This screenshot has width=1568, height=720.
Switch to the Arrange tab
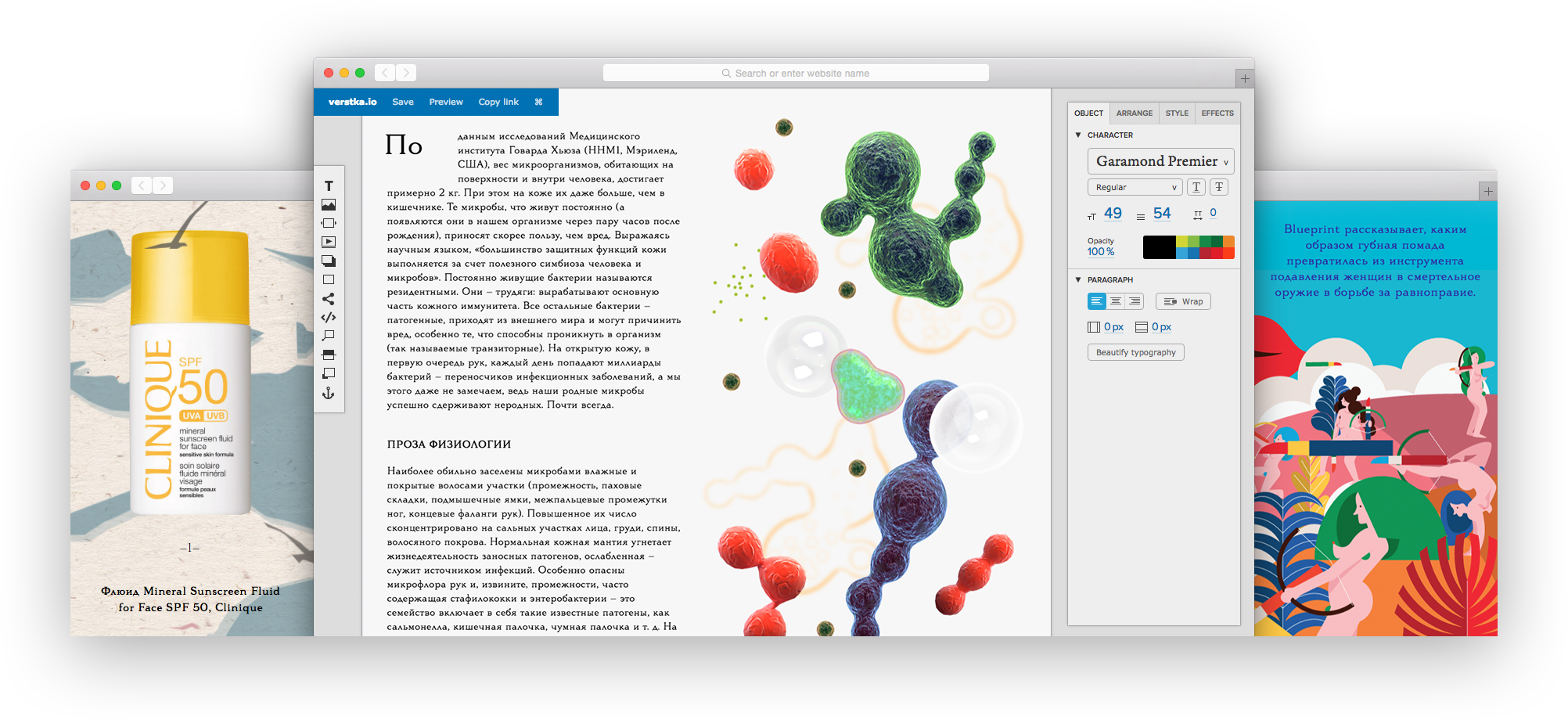[1134, 113]
